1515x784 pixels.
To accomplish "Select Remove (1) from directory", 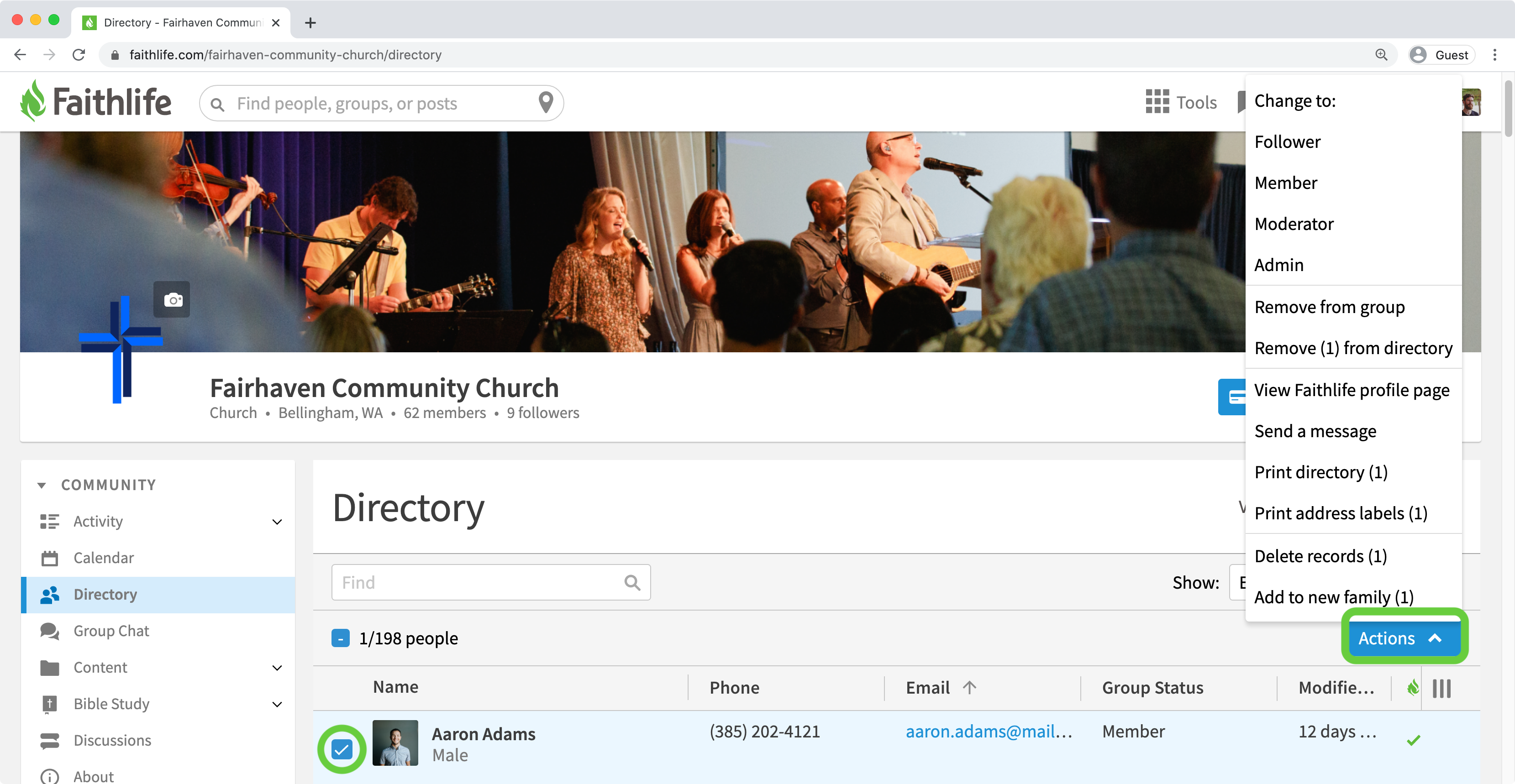I will (x=1353, y=349).
